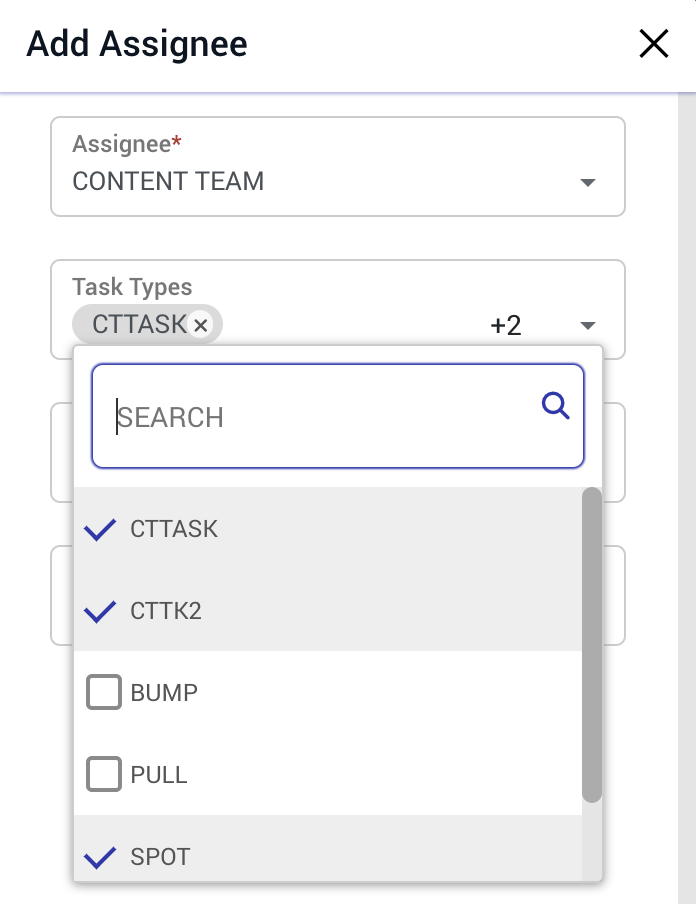Remove the CTTASK chip with its x icon

(x=200, y=325)
